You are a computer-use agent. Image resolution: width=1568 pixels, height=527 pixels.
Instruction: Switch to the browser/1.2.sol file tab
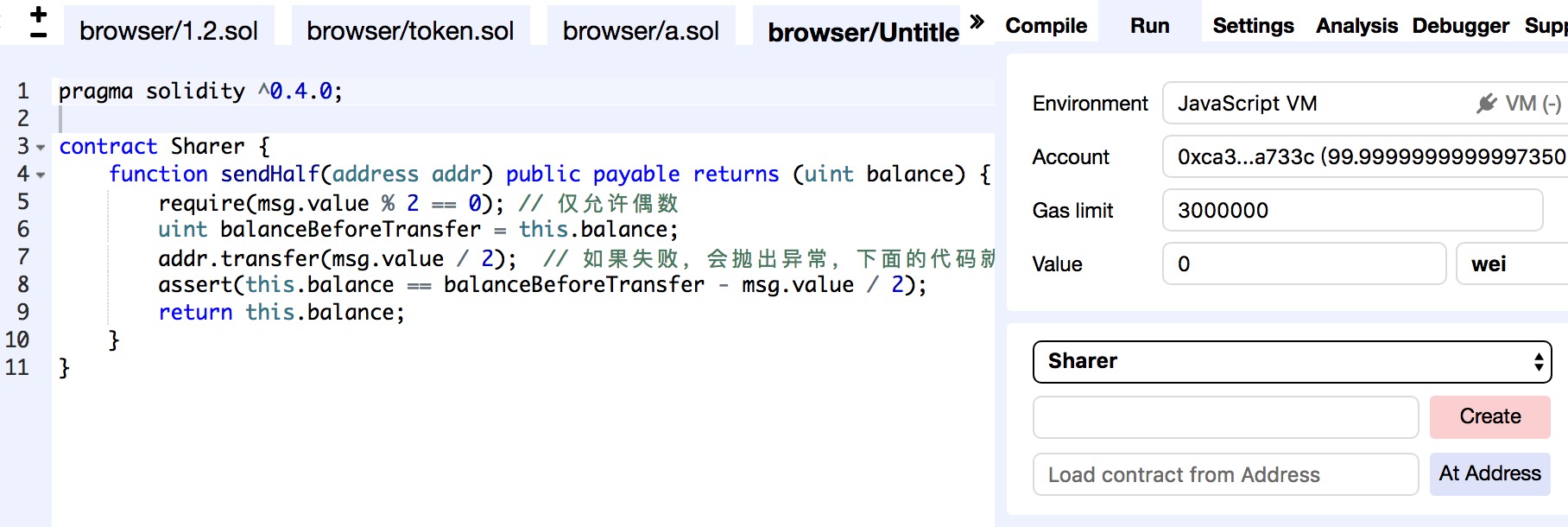point(168,31)
